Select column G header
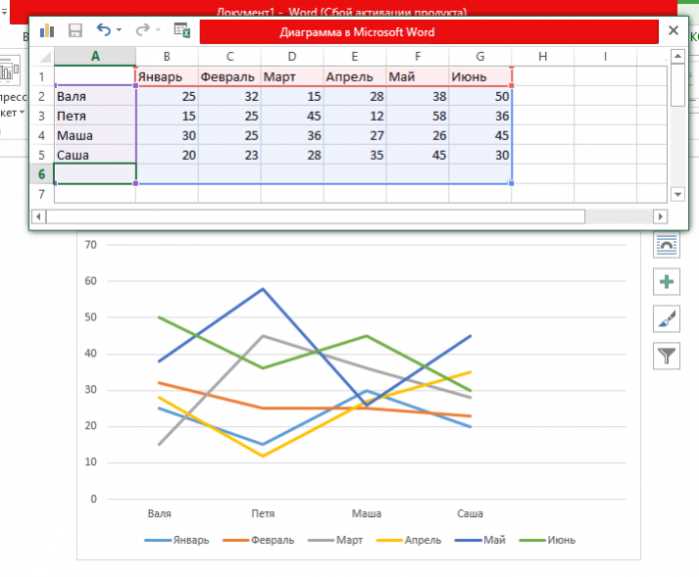This screenshot has height=577, width=699. (480, 57)
